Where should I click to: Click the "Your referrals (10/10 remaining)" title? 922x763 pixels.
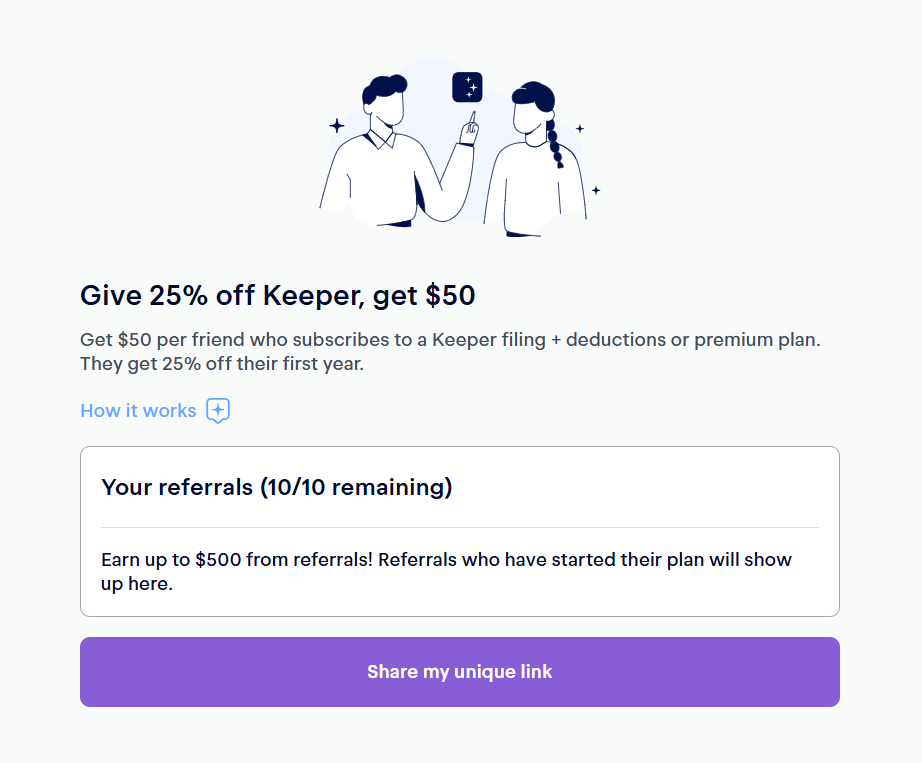click(x=277, y=488)
